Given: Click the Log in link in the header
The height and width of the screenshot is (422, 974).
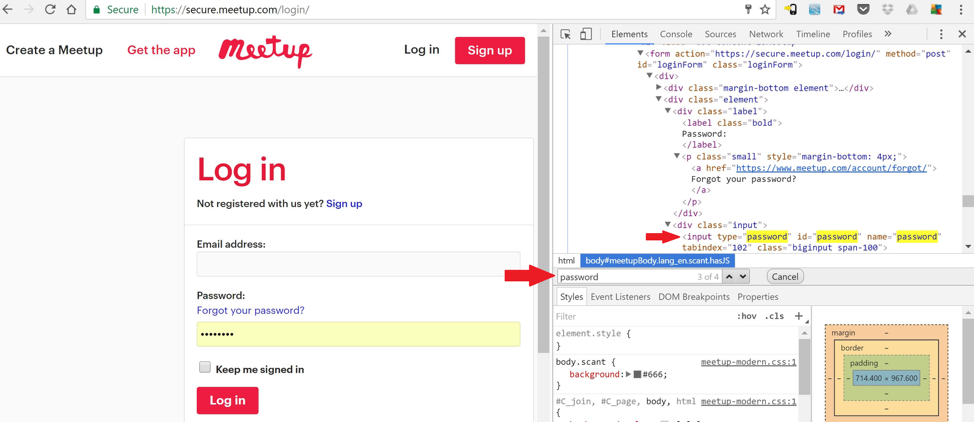Looking at the screenshot, I should click(421, 50).
